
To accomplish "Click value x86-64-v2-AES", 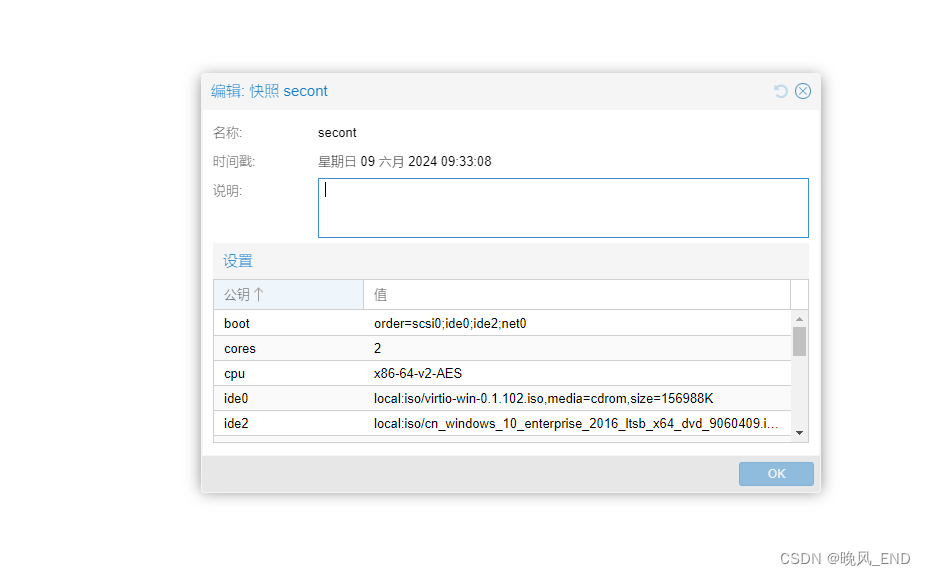I will (418, 373).
